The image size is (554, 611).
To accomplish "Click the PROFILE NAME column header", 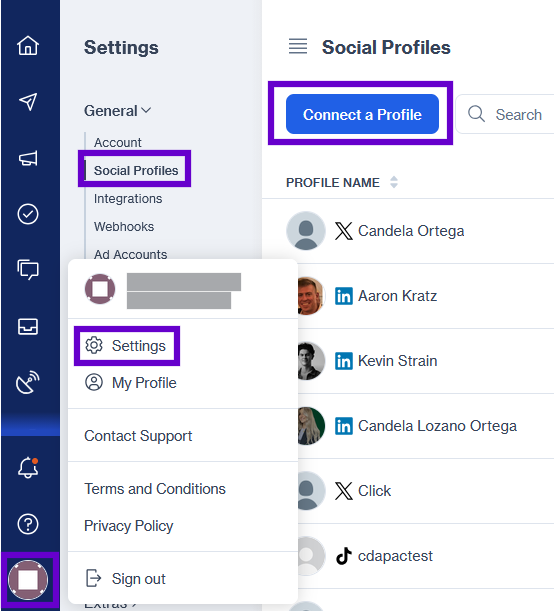I will pyautogui.click(x=333, y=182).
